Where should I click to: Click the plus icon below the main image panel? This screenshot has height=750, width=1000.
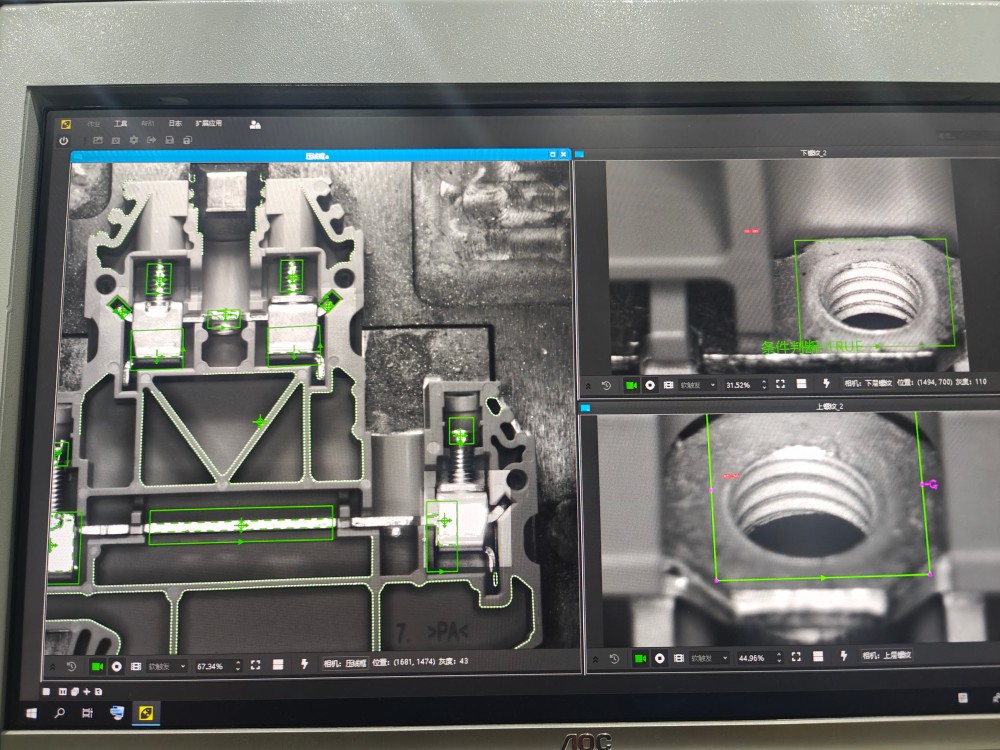[x=87, y=691]
